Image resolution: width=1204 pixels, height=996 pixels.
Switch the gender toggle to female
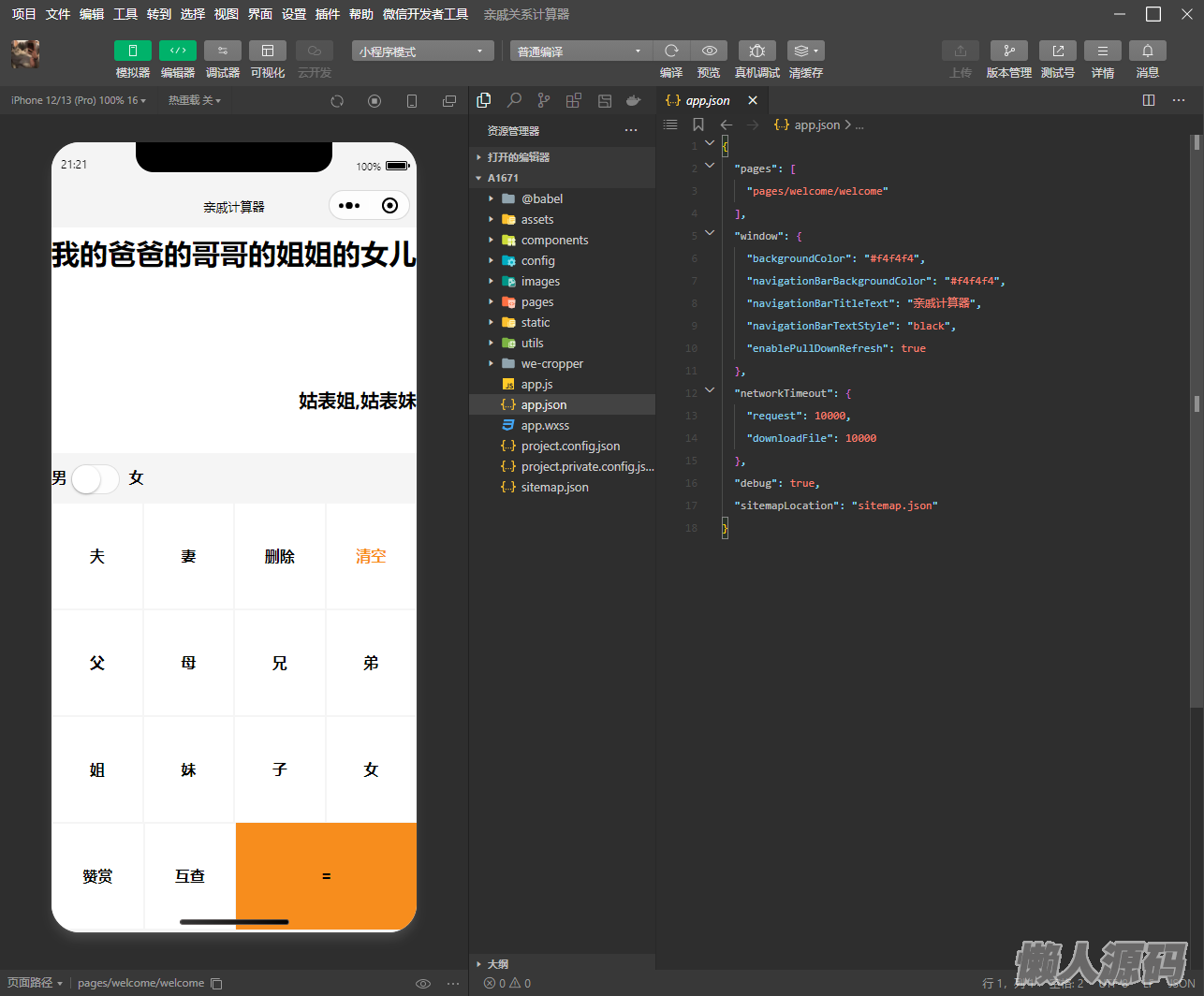[95, 478]
